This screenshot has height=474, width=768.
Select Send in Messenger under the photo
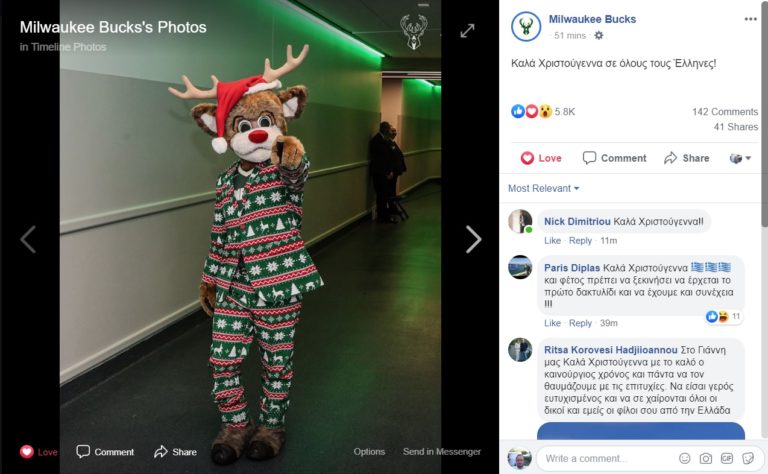441,452
